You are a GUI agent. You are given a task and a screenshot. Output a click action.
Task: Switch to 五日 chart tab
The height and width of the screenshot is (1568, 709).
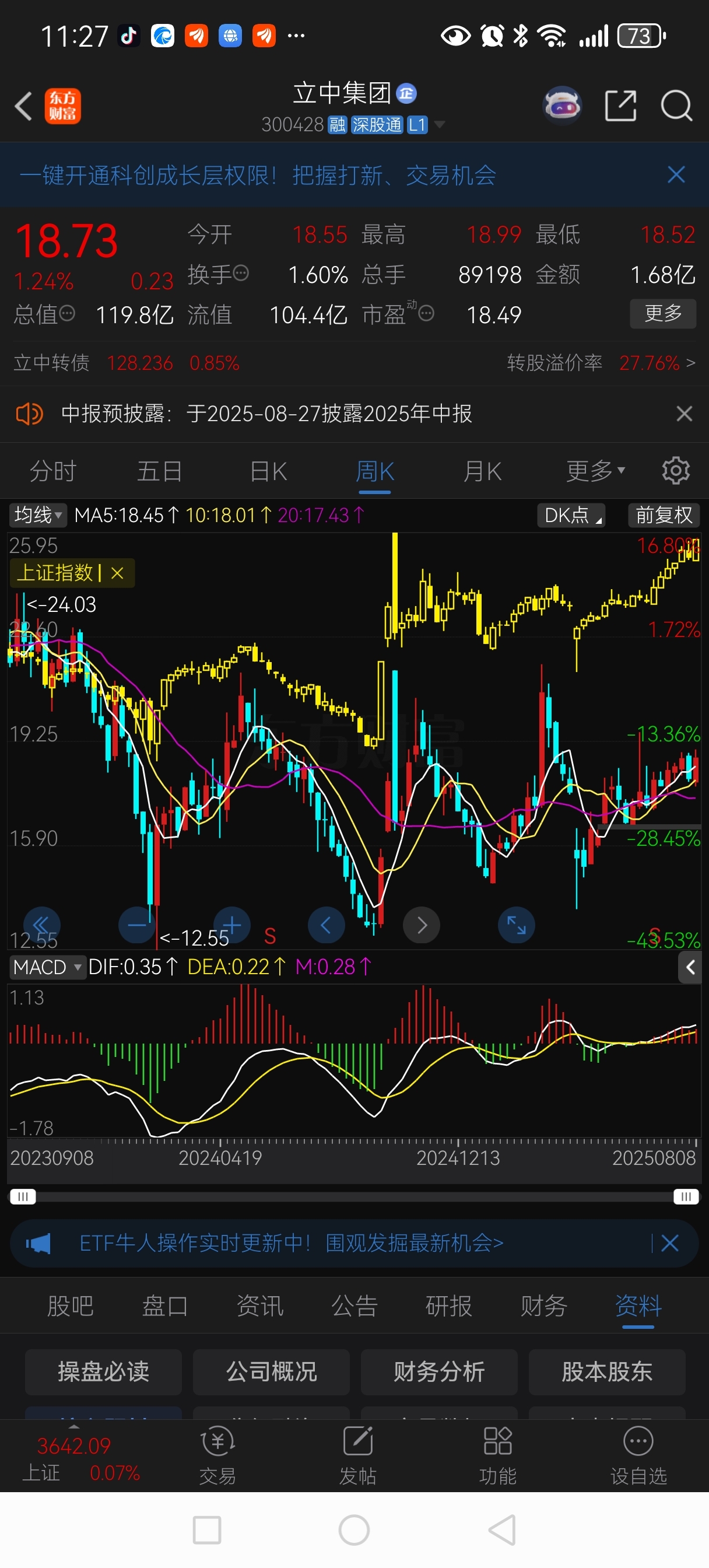coord(159,471)
